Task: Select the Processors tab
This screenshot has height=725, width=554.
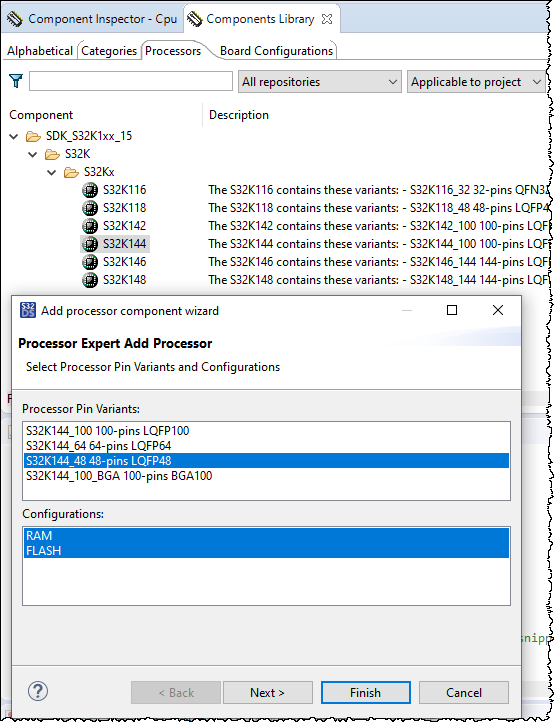Action: 173,51
